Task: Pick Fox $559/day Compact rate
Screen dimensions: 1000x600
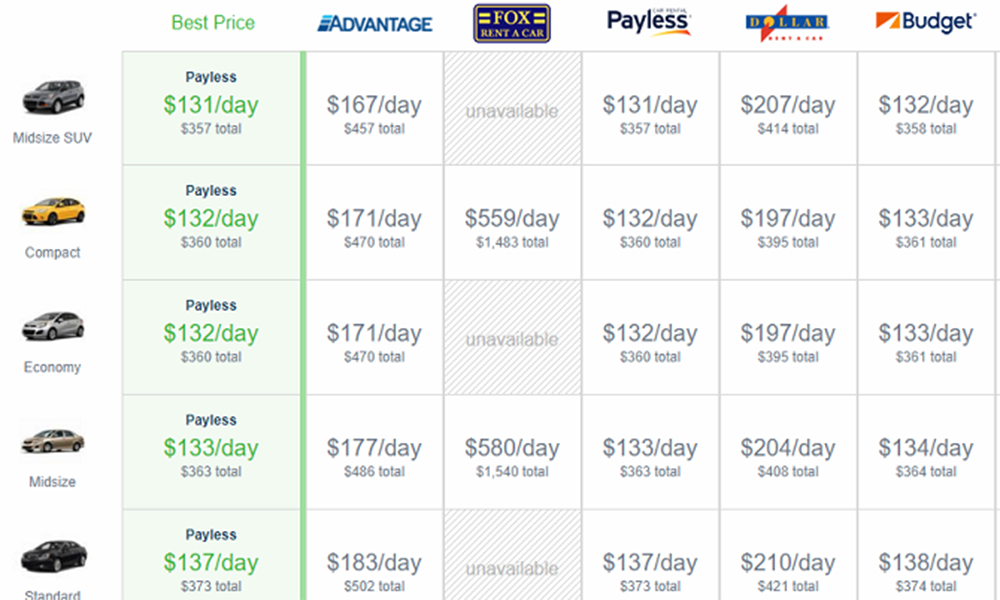Action: (x=512, y=219)
